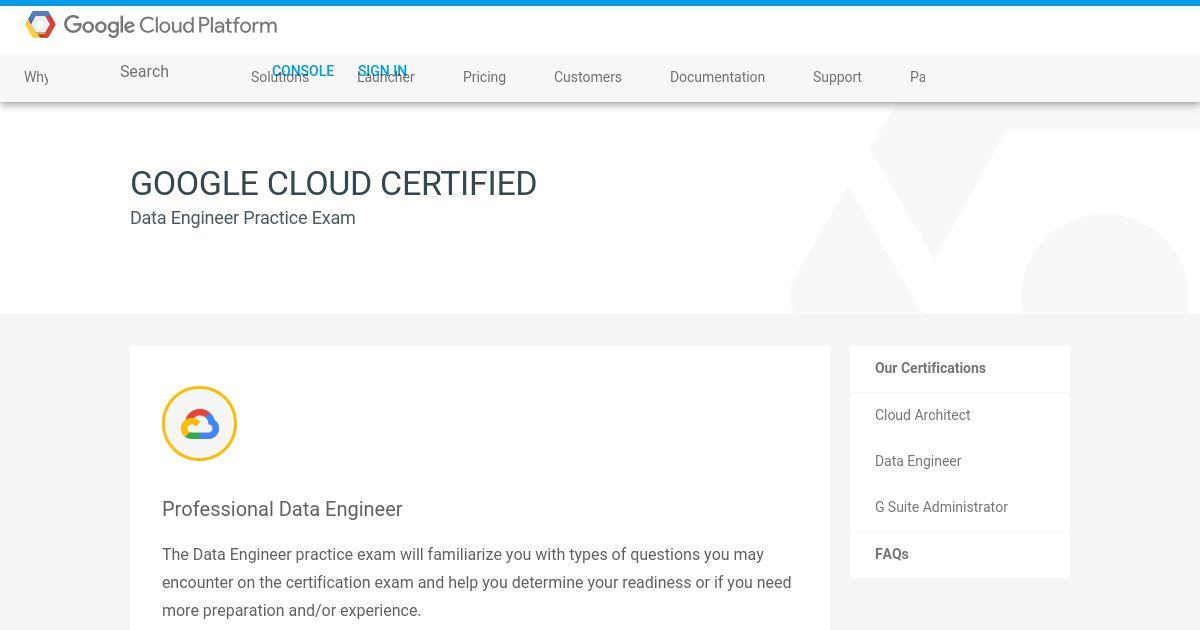This screenshot has height=630, width=1200.
Task: Focus the Search field
Action: coord(144,72)
